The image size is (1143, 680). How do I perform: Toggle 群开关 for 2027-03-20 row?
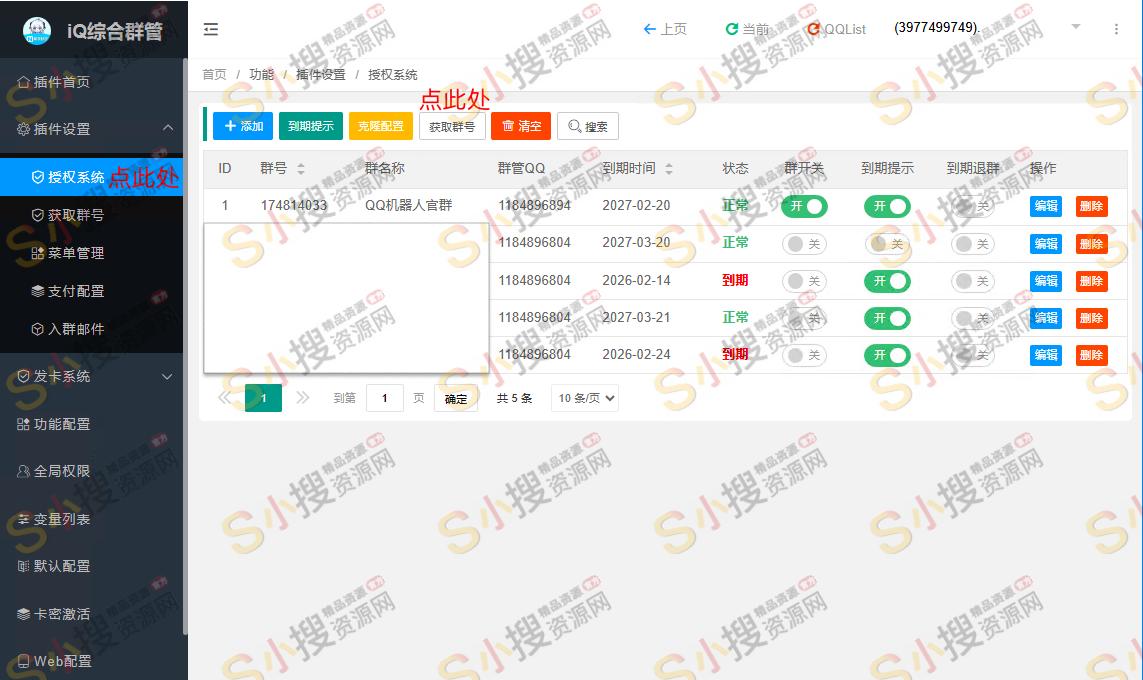[804, 244]
